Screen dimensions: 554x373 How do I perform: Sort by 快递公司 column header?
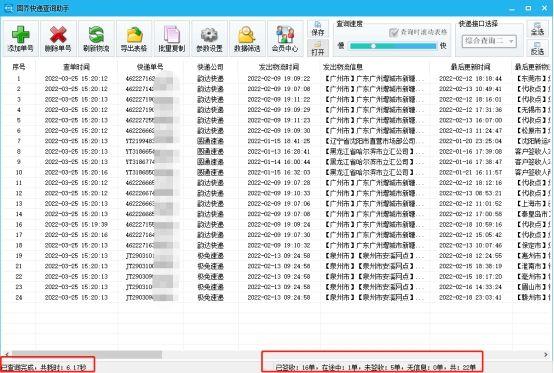coord(210,67)
